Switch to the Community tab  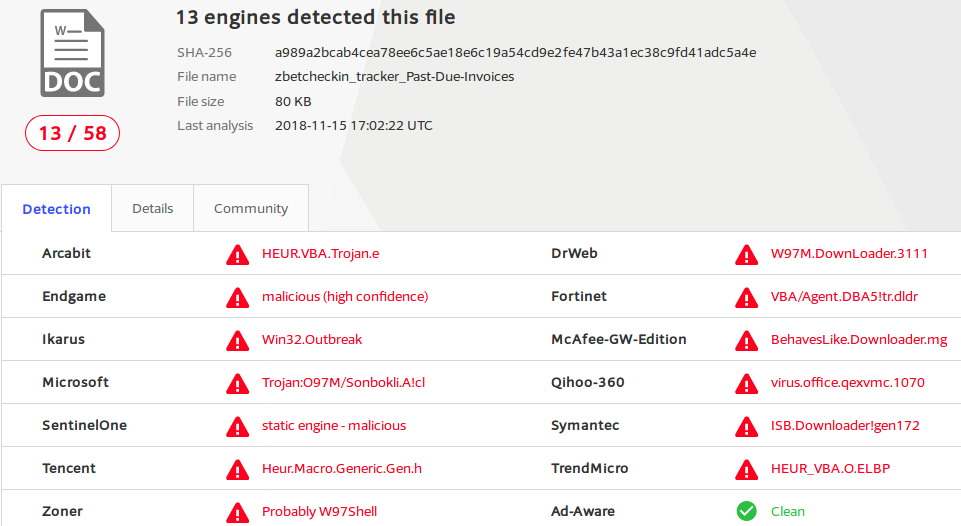click(251, 208)
